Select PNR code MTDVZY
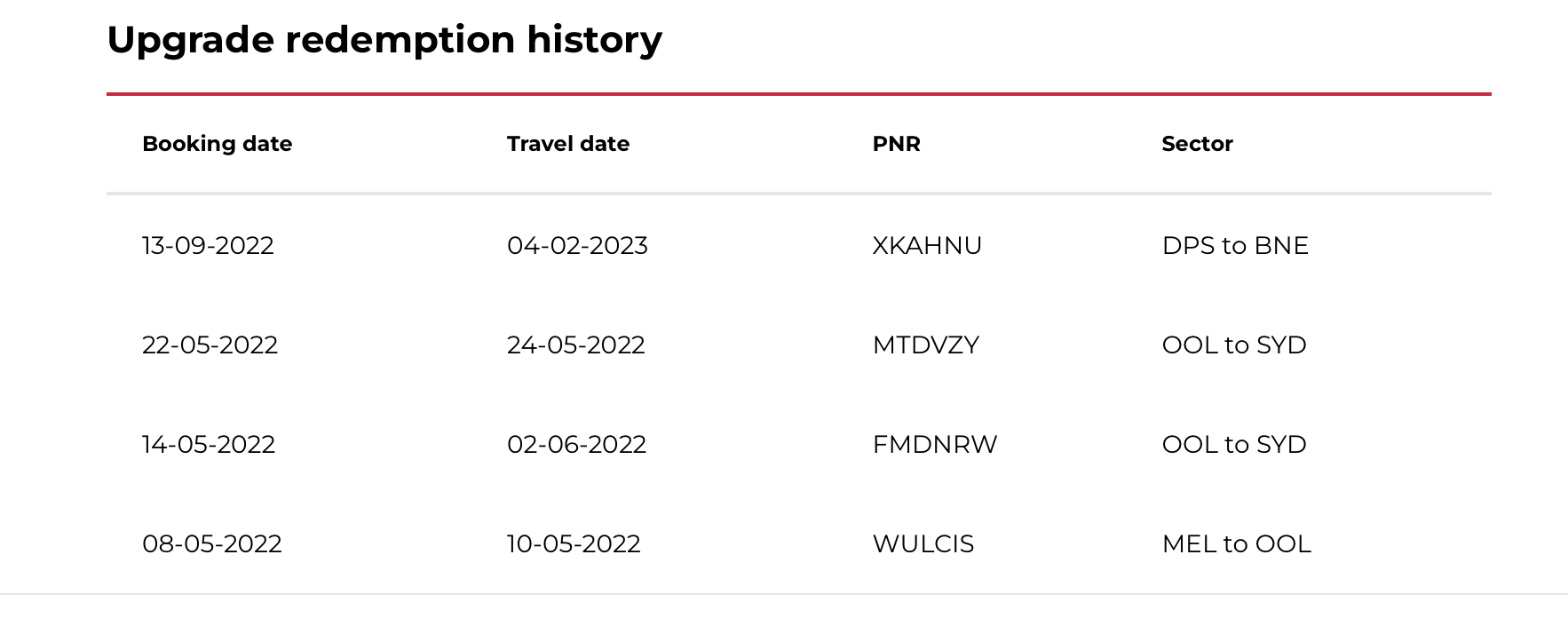 (x=926, y=345)
